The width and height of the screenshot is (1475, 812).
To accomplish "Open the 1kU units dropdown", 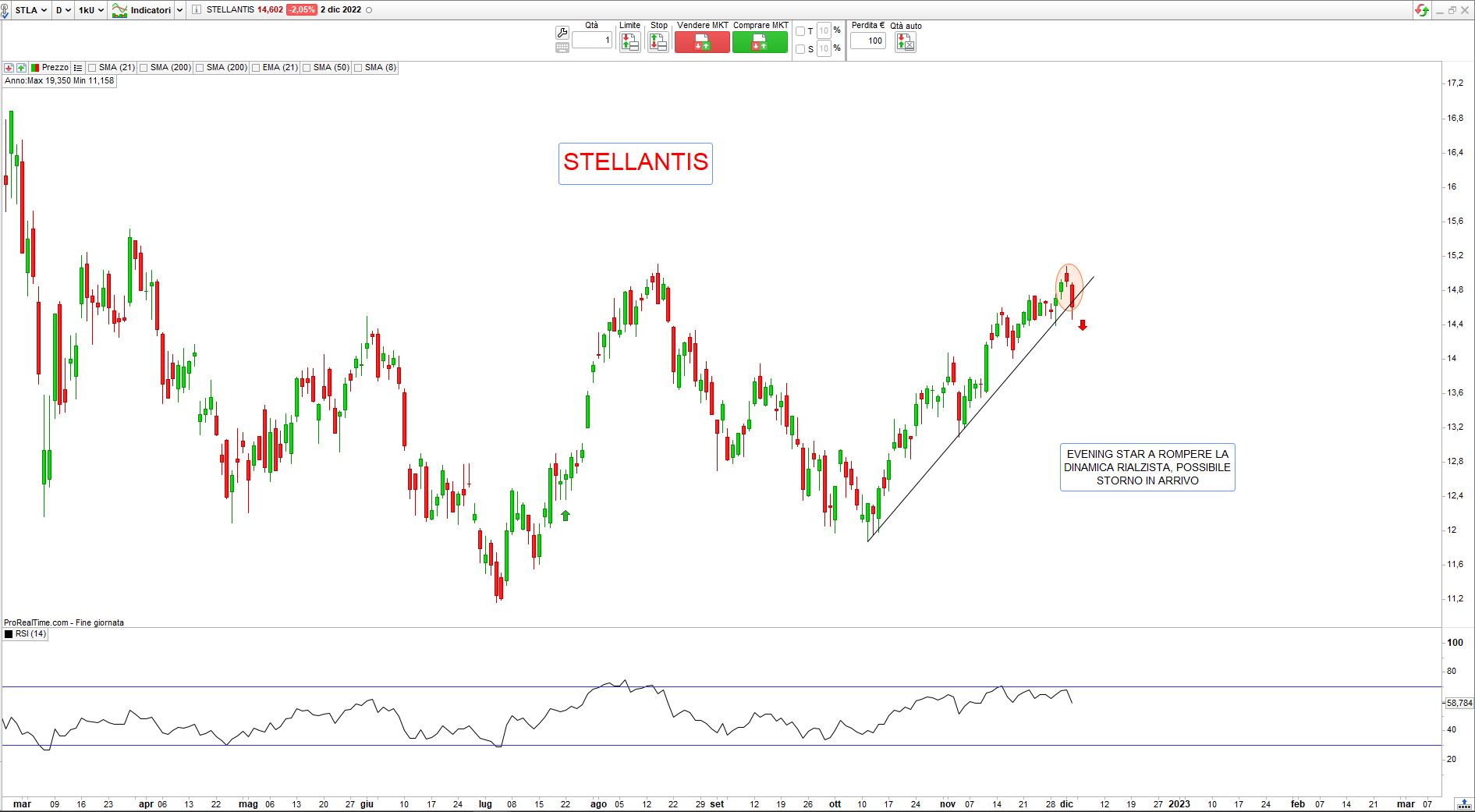I will (x=90, y=10).
